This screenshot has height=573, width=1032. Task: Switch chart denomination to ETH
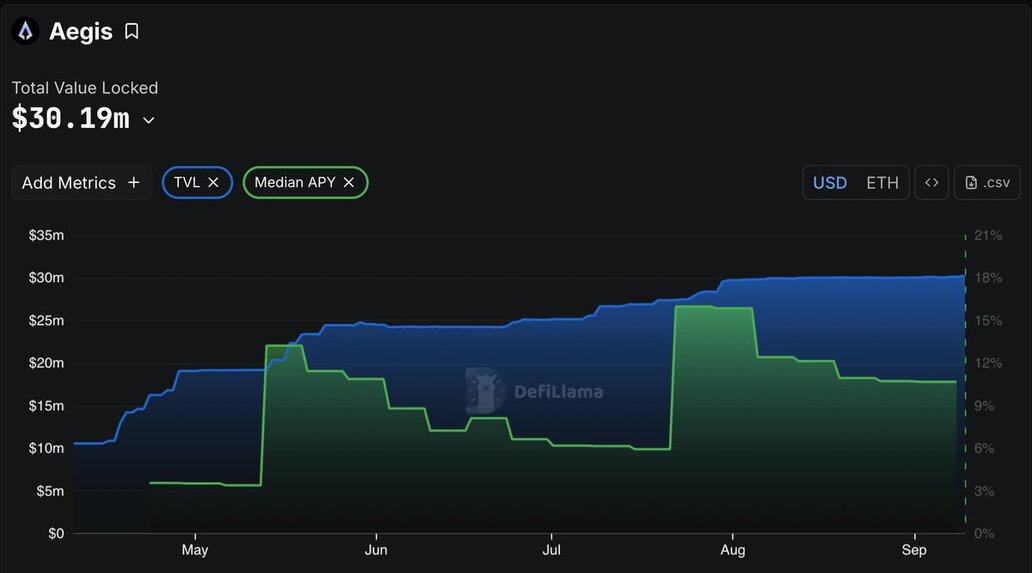coord(882,183)
